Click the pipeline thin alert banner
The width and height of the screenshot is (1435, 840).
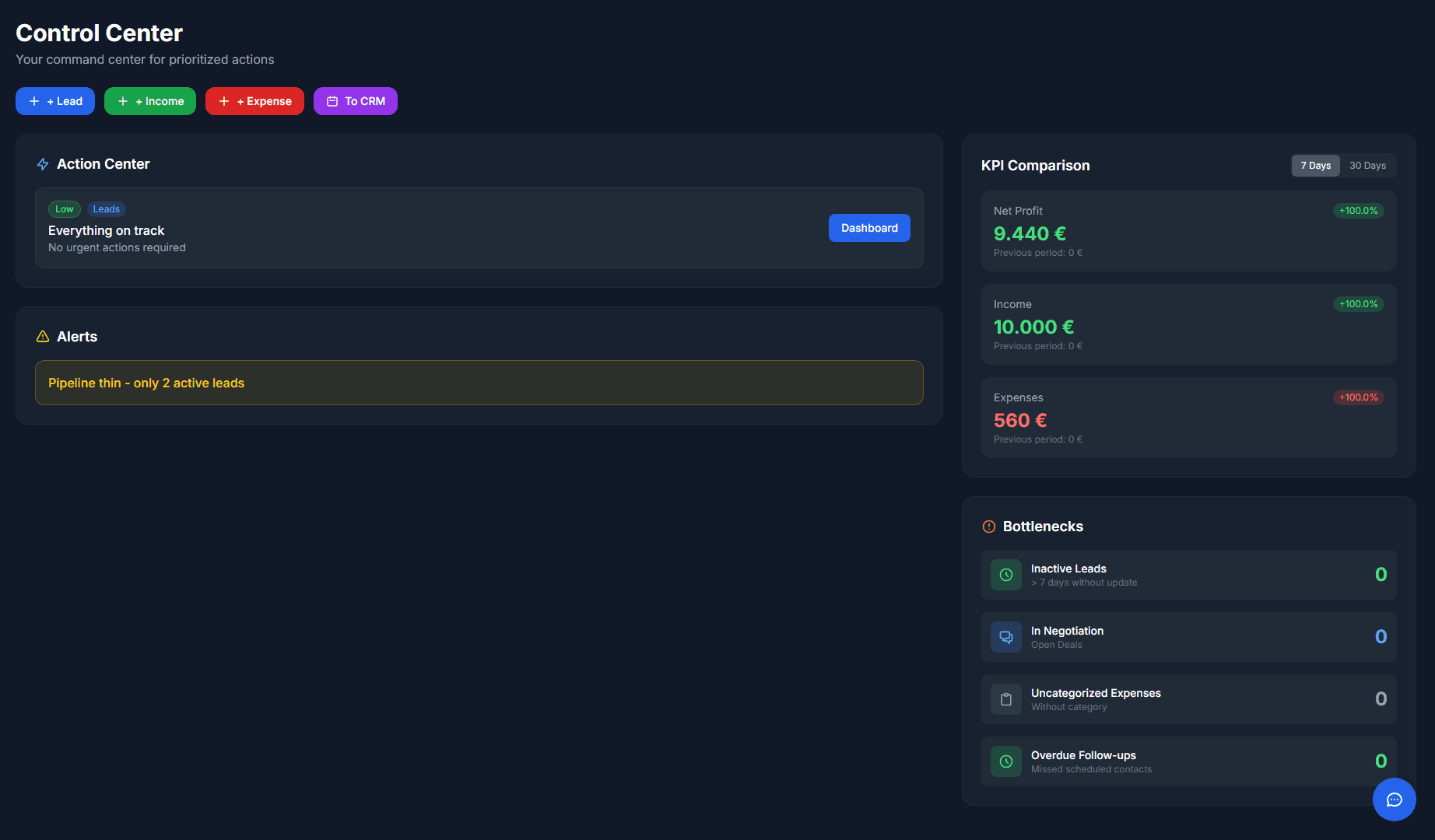(x=479, y=383)
